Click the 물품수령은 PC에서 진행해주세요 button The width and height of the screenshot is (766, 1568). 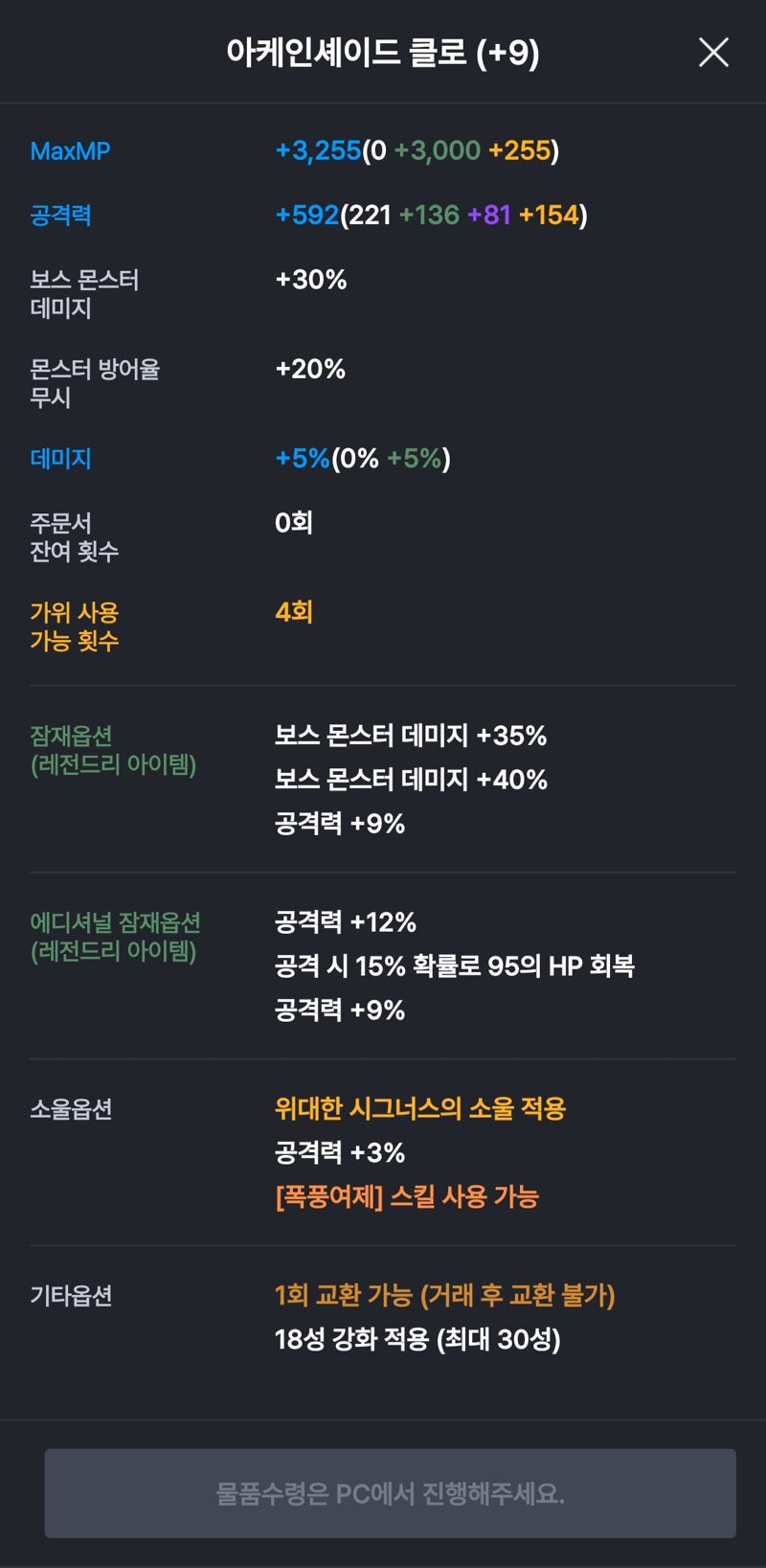tap(390, 1492)
